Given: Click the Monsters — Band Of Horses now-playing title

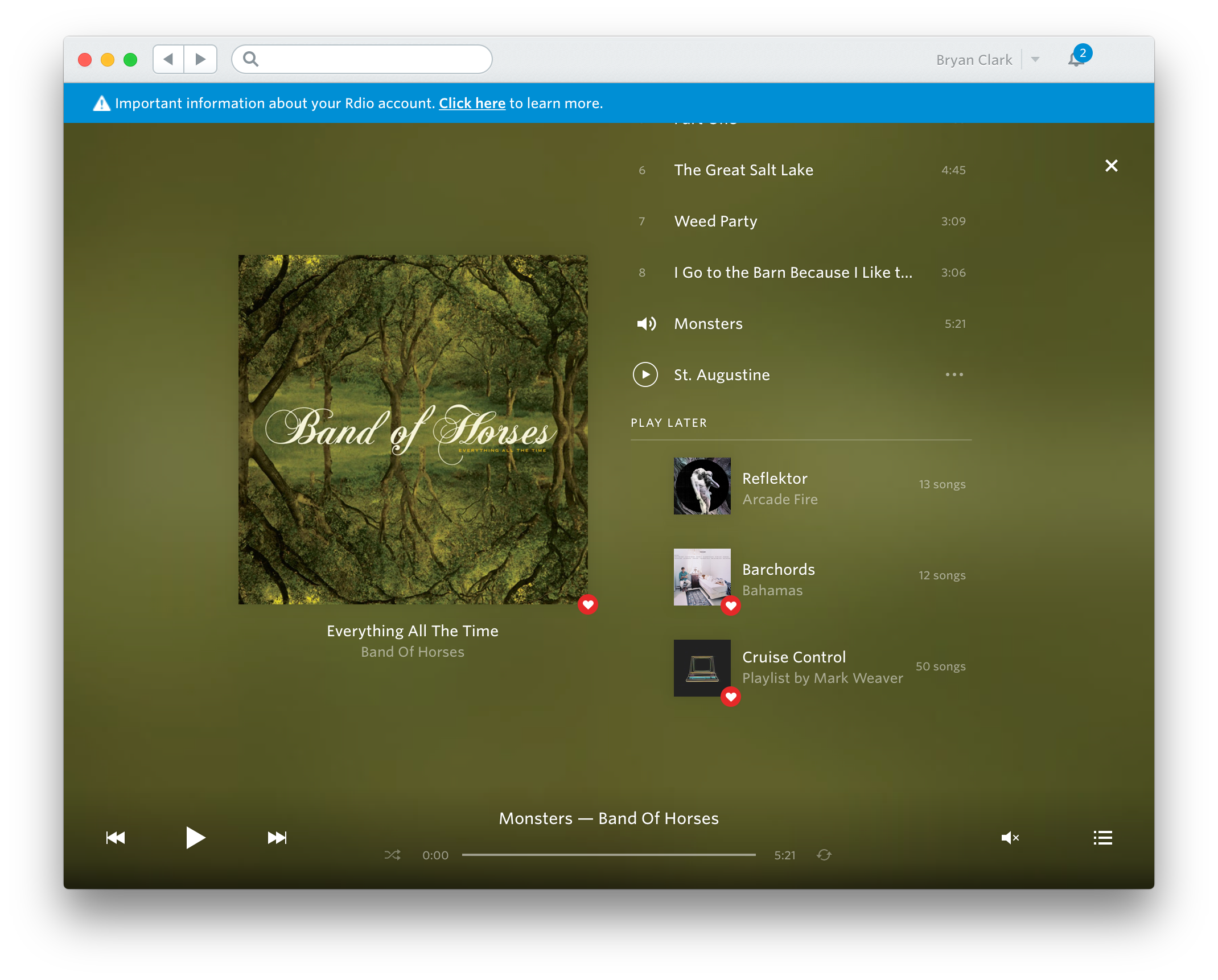Looking at the screenshot, I should (x=609, y=818).
